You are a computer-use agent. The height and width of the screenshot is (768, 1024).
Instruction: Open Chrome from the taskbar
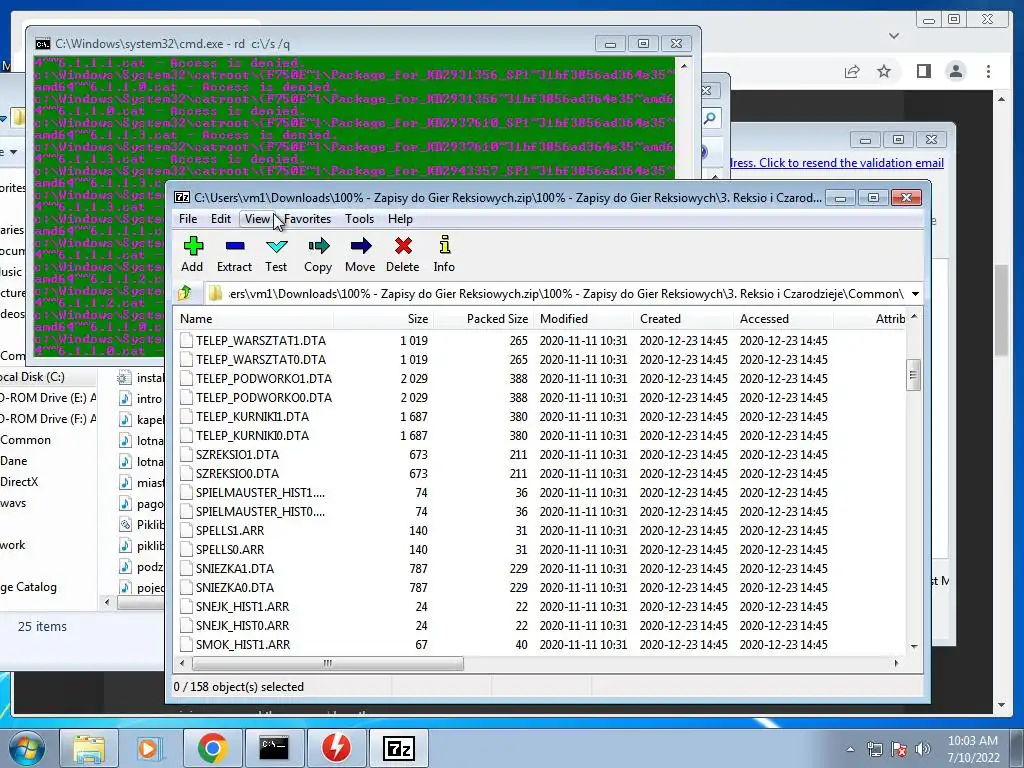213,748
